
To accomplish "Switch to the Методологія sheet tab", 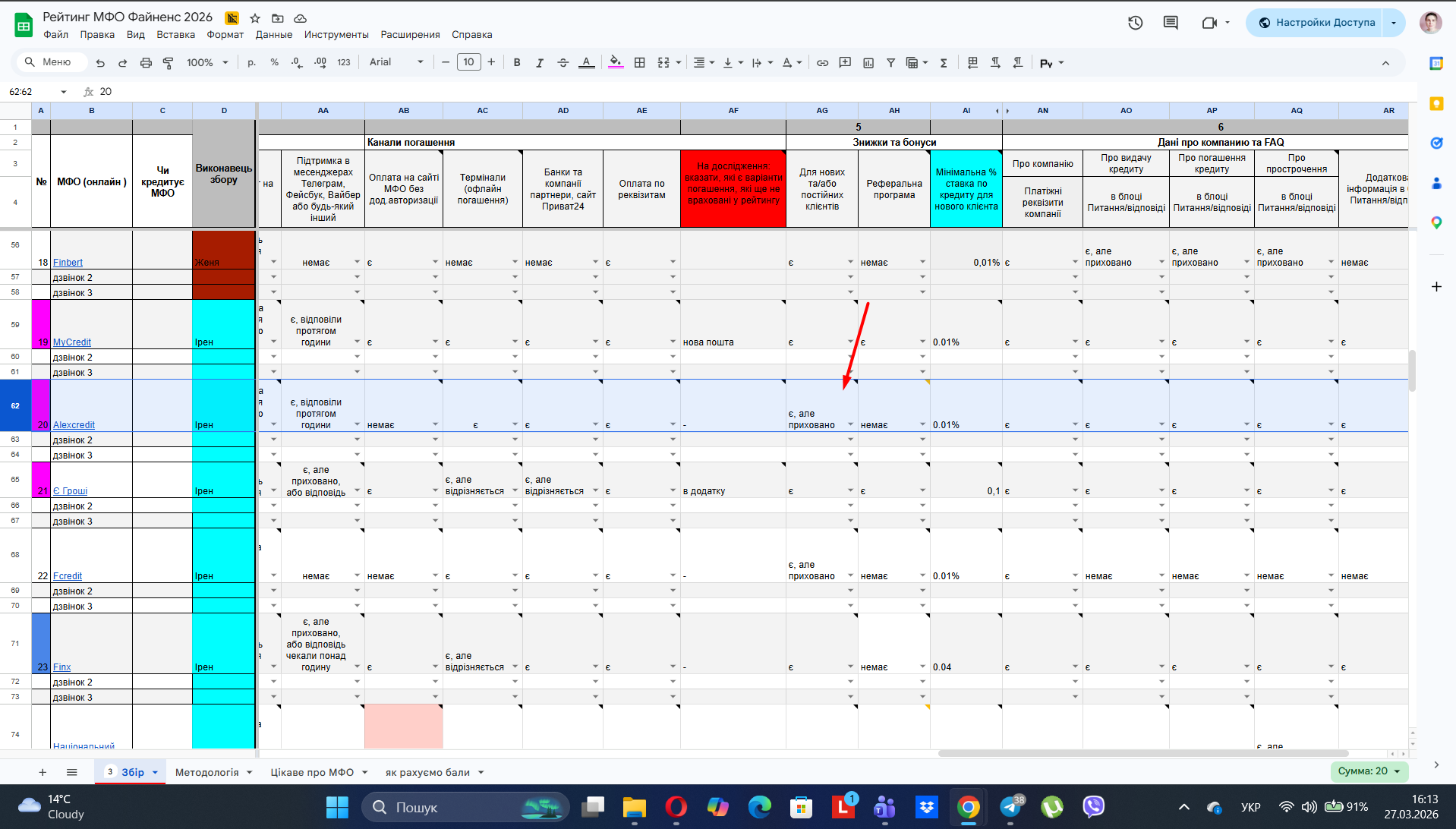I will [206, 772].
